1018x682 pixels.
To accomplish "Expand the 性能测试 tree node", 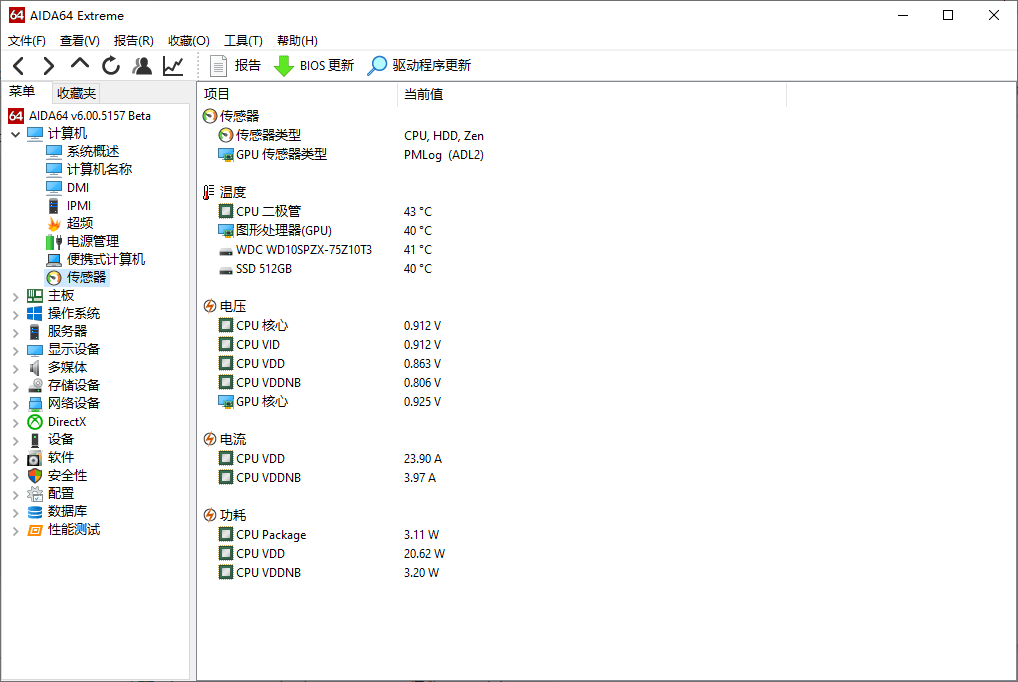I will tap(16, 531).
